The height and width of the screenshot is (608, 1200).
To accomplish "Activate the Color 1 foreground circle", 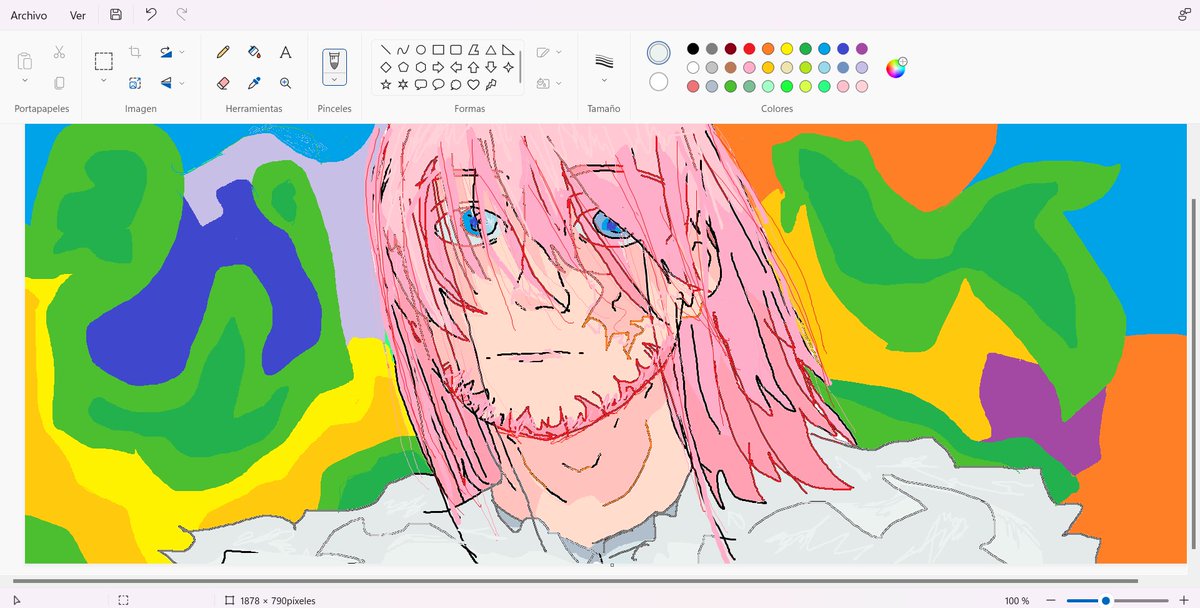I will [658, 52].
